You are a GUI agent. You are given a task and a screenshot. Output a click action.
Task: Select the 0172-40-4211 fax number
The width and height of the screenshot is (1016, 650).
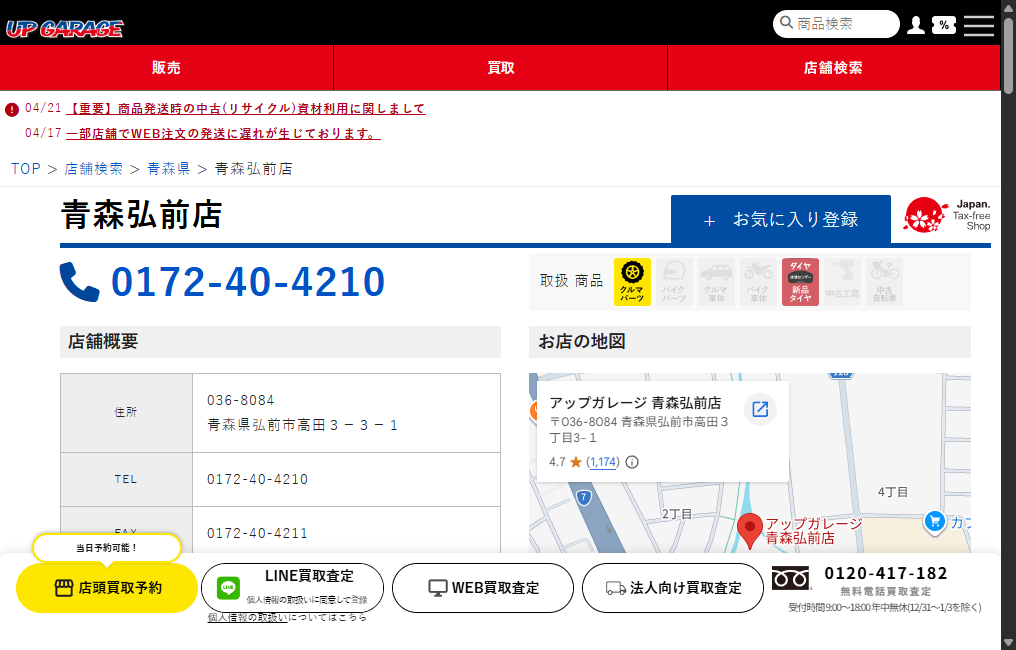(x=257, y=533)
